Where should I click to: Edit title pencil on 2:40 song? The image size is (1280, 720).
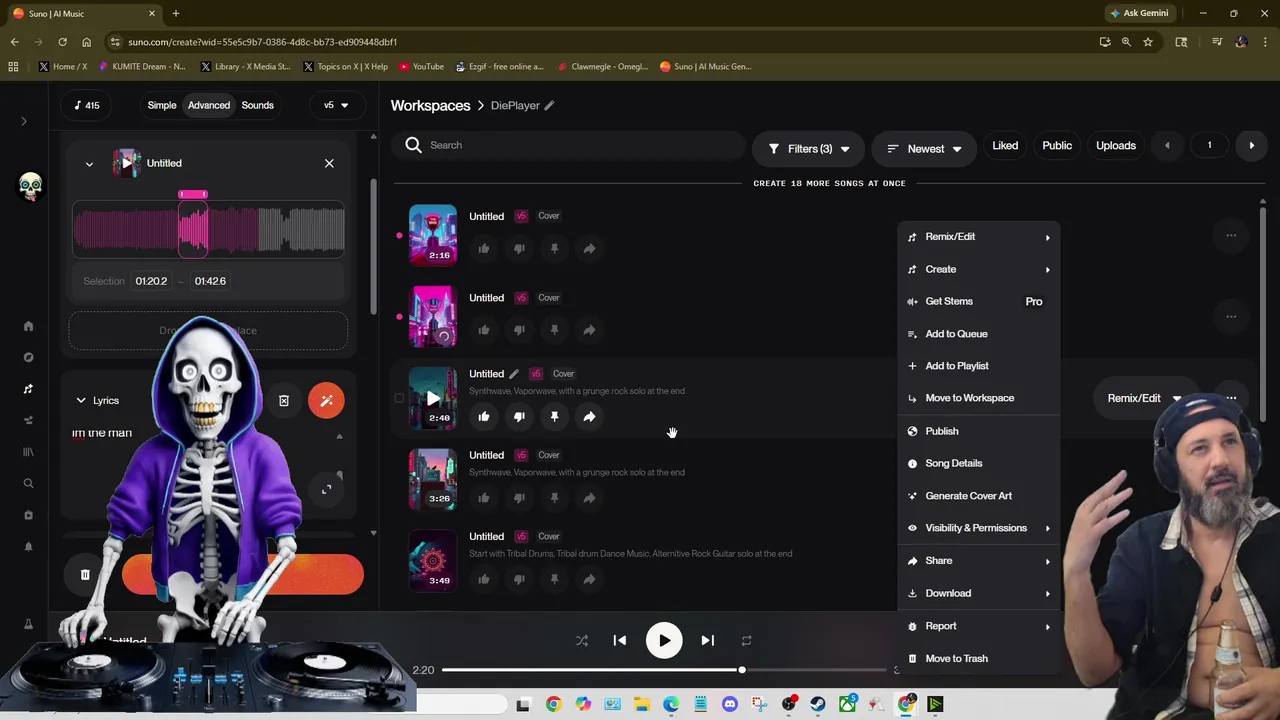[514, 374]
